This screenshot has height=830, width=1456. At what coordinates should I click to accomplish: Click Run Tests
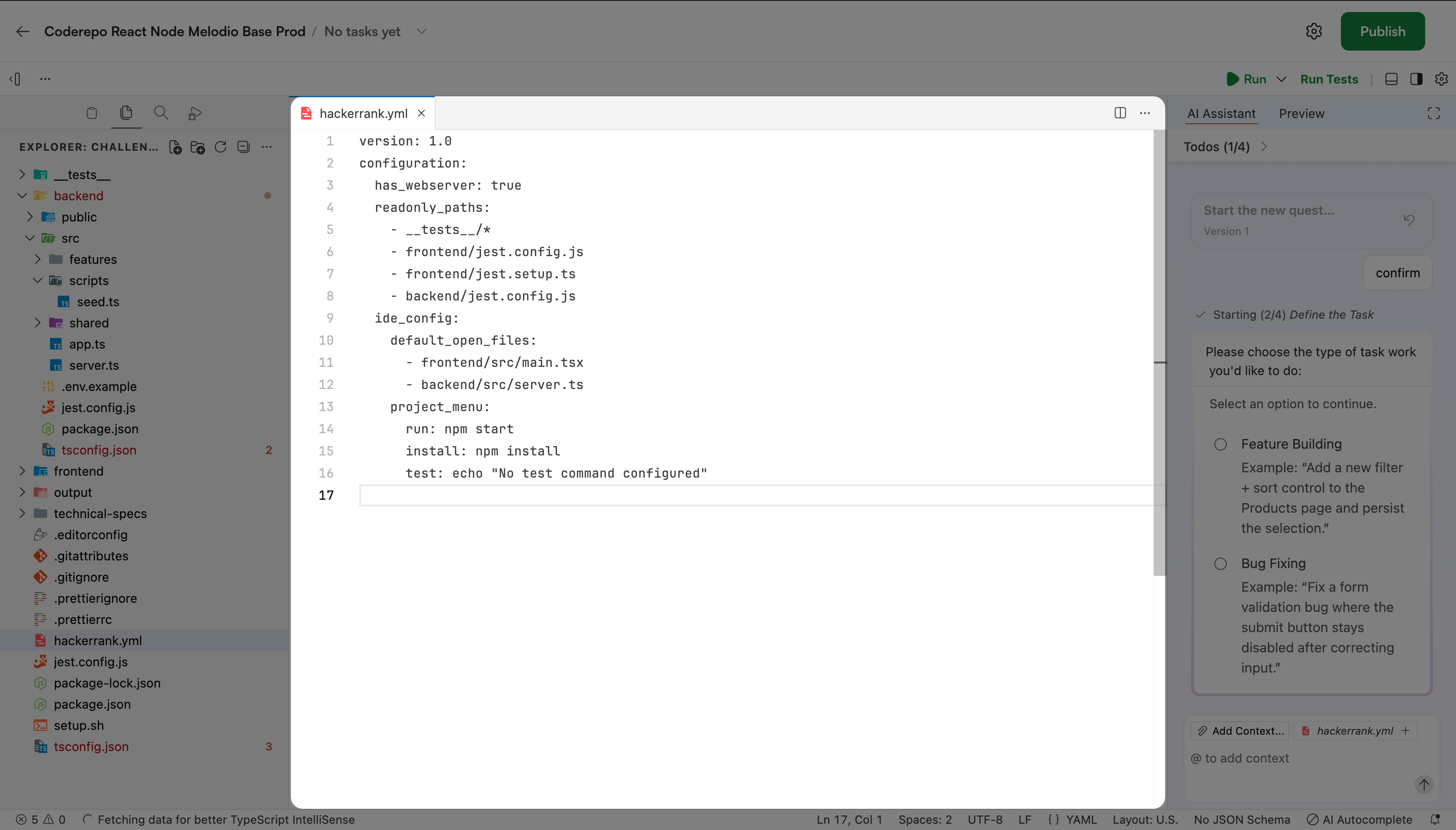[1328, 79]
